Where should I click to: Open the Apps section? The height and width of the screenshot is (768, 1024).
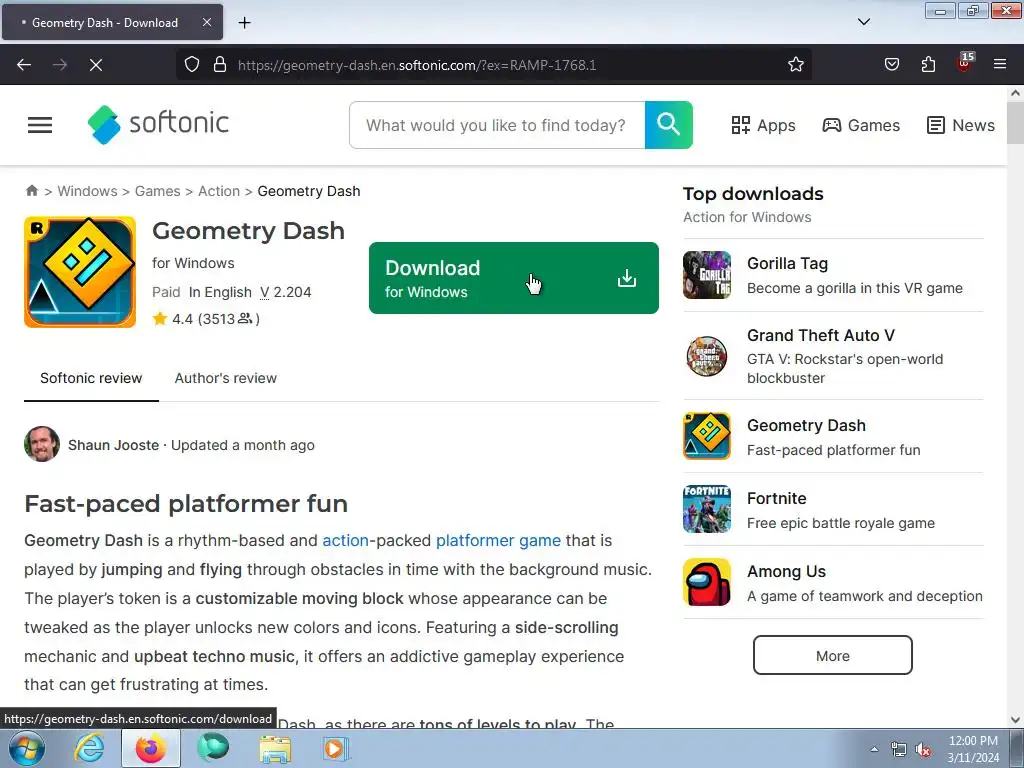click(763, 125)
